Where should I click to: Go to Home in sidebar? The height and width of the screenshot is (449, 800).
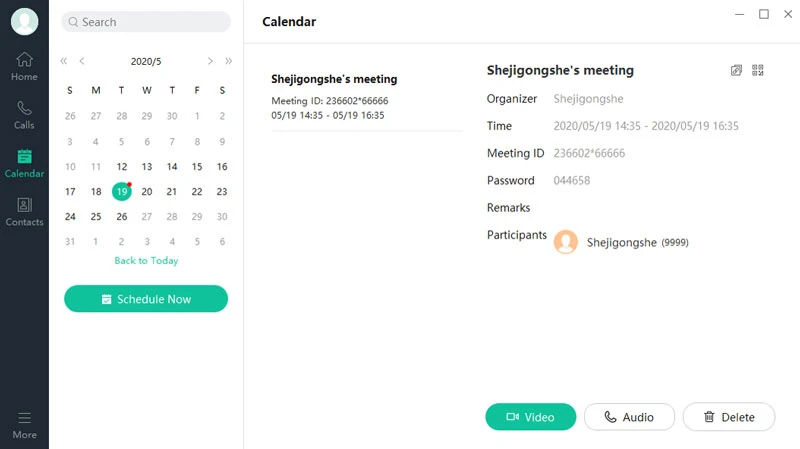pyautogui.click(x=24, y=66)
